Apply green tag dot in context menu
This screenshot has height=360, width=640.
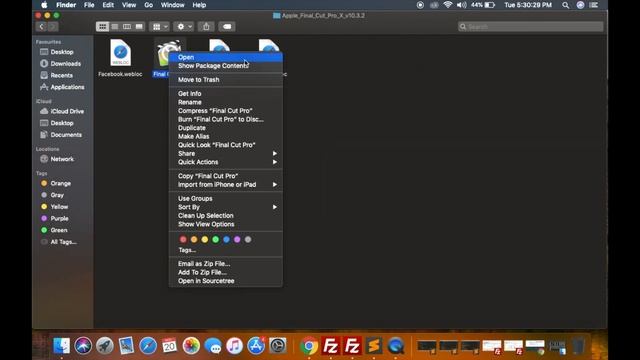(216, 240)
